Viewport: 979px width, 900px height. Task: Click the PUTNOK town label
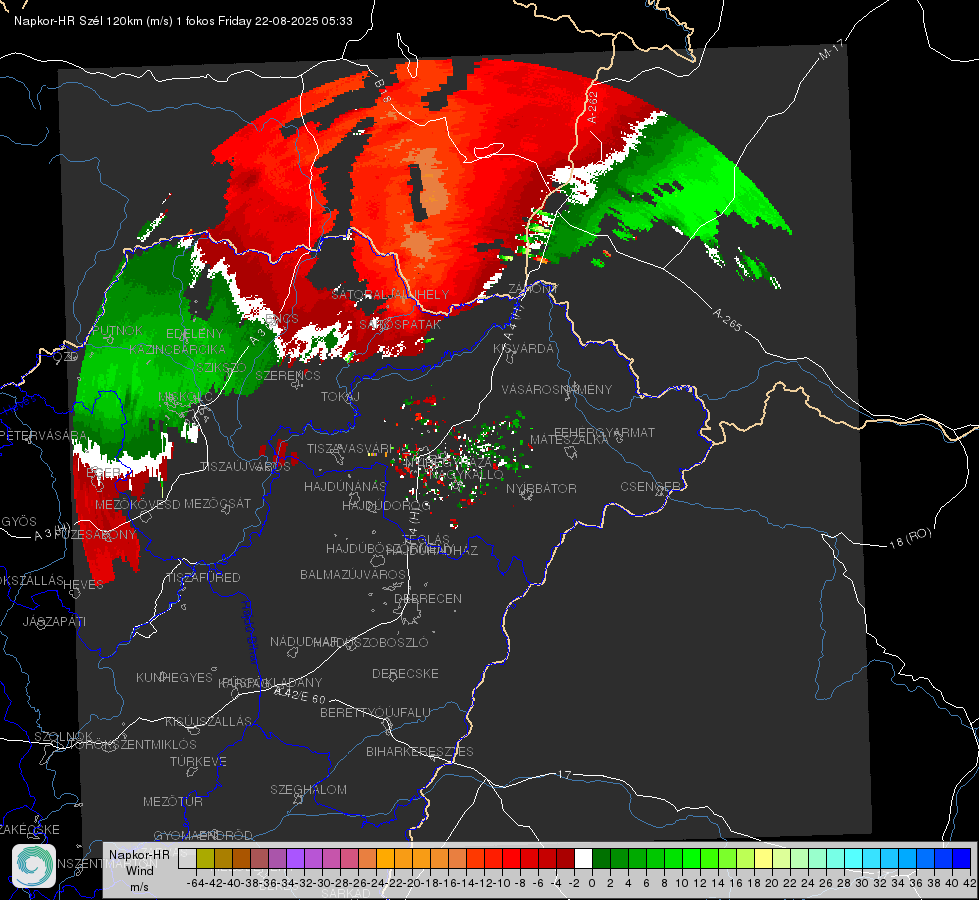[118, 330]
